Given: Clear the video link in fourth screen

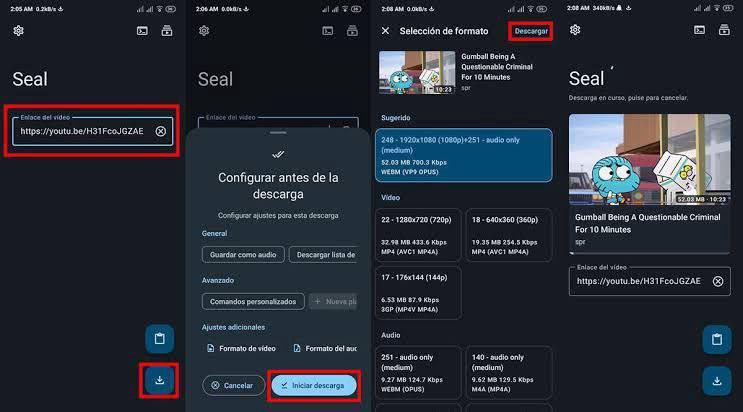Looking at the screenshot, I should pyautogui.click(x=718, y=281).
